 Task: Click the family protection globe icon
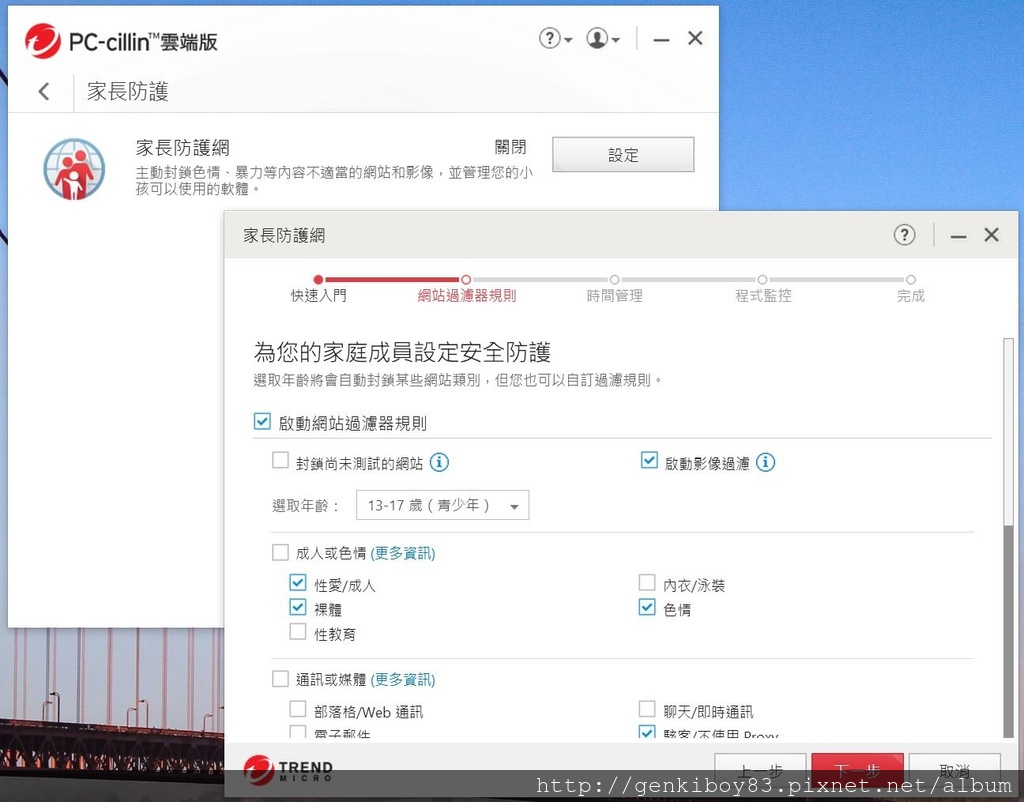click(74, 168)
